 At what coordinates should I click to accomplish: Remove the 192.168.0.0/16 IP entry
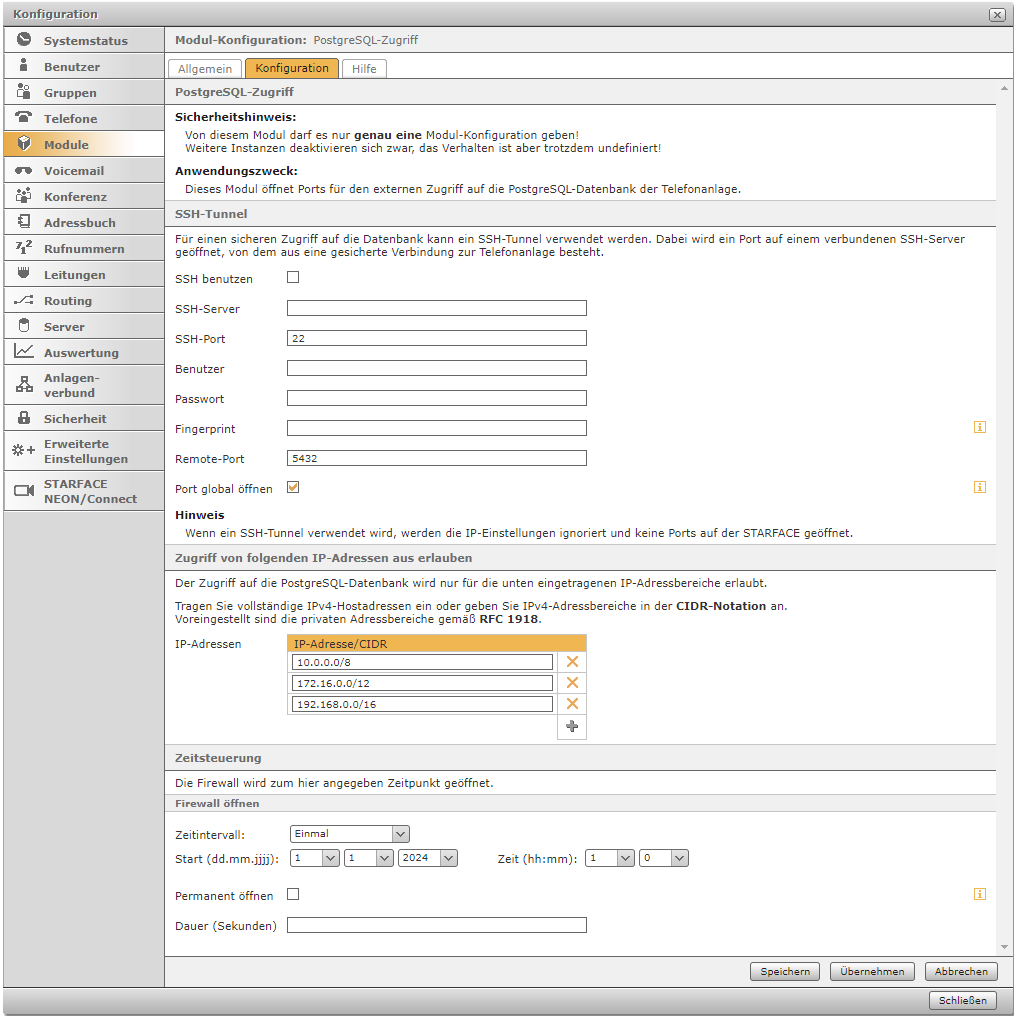point(572,704)
